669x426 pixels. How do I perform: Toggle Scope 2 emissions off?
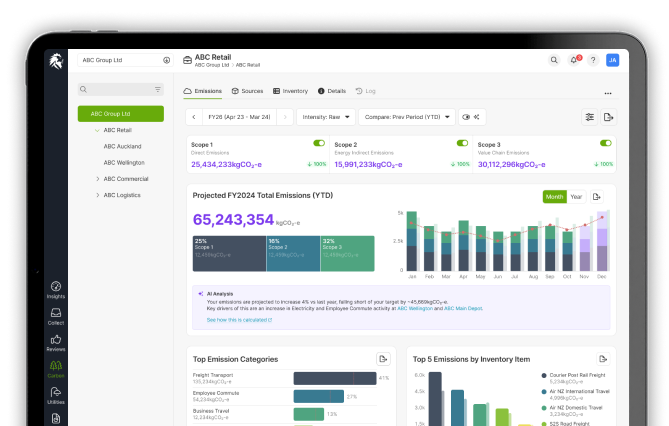click(x=462, y=143)
